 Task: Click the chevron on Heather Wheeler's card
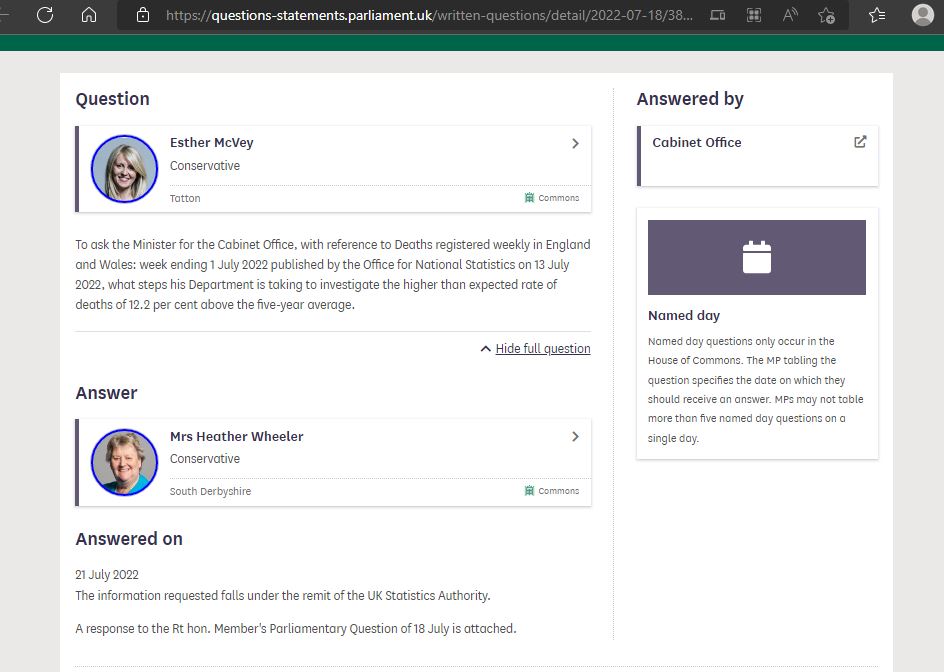[x=576, y=437]
